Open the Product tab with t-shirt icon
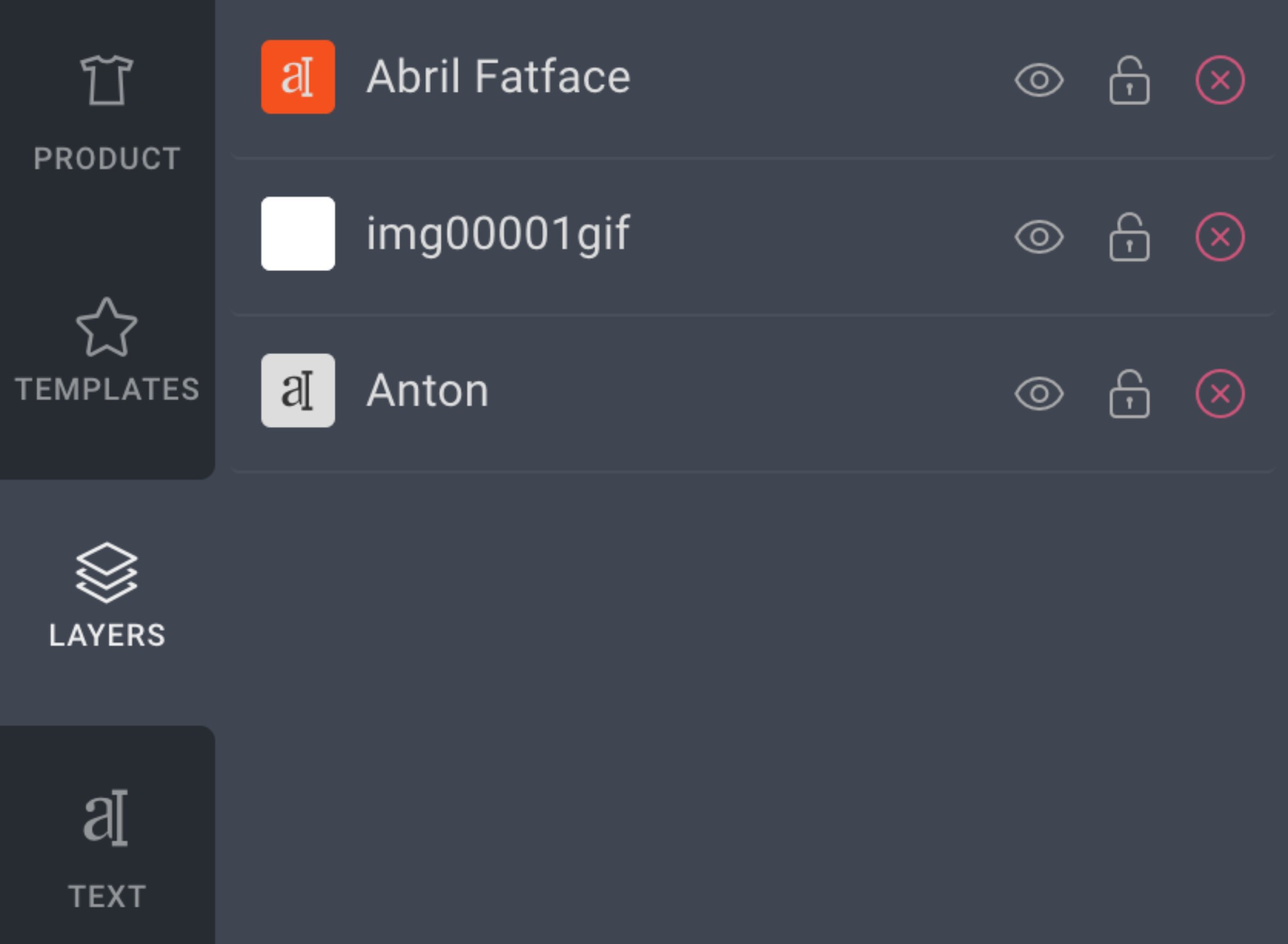This screenshot has height=944, width=1288. 107,113
